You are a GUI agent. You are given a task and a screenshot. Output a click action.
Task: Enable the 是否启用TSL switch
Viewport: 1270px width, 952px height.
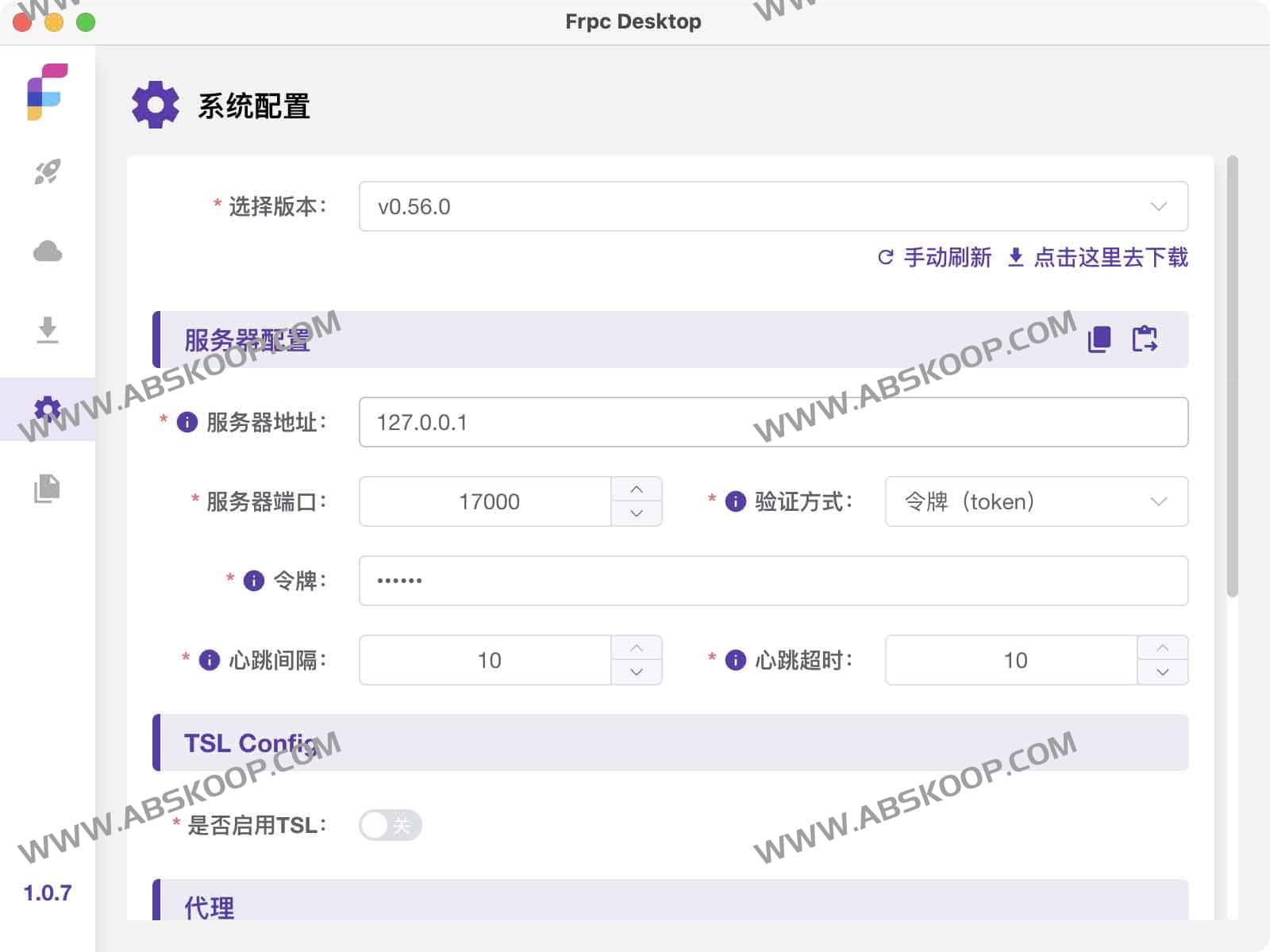click(389, 825)
